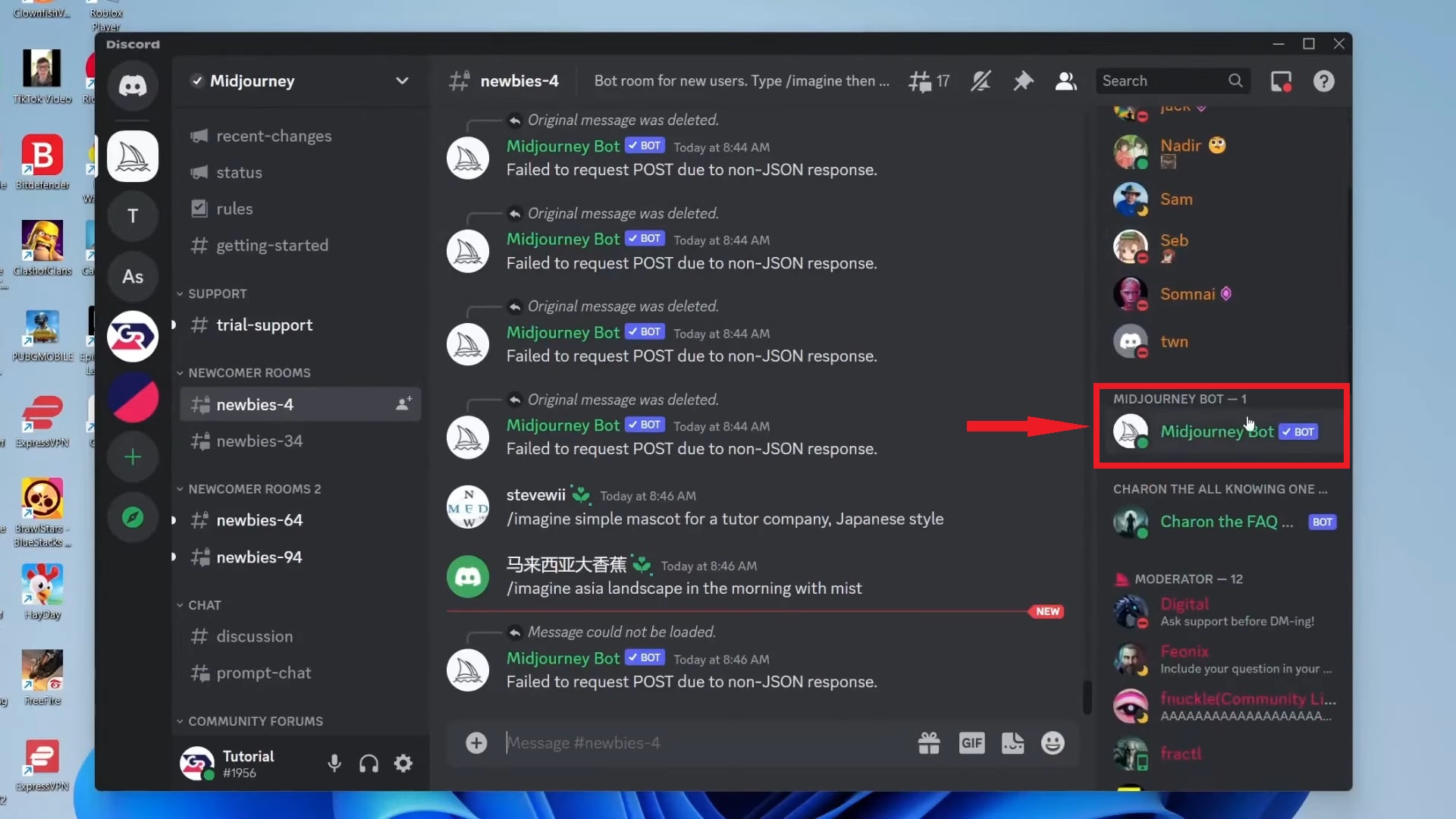This screenshot has width=1456, height=819.
Task: Open the GIF picker
Action: pos(972,743)
